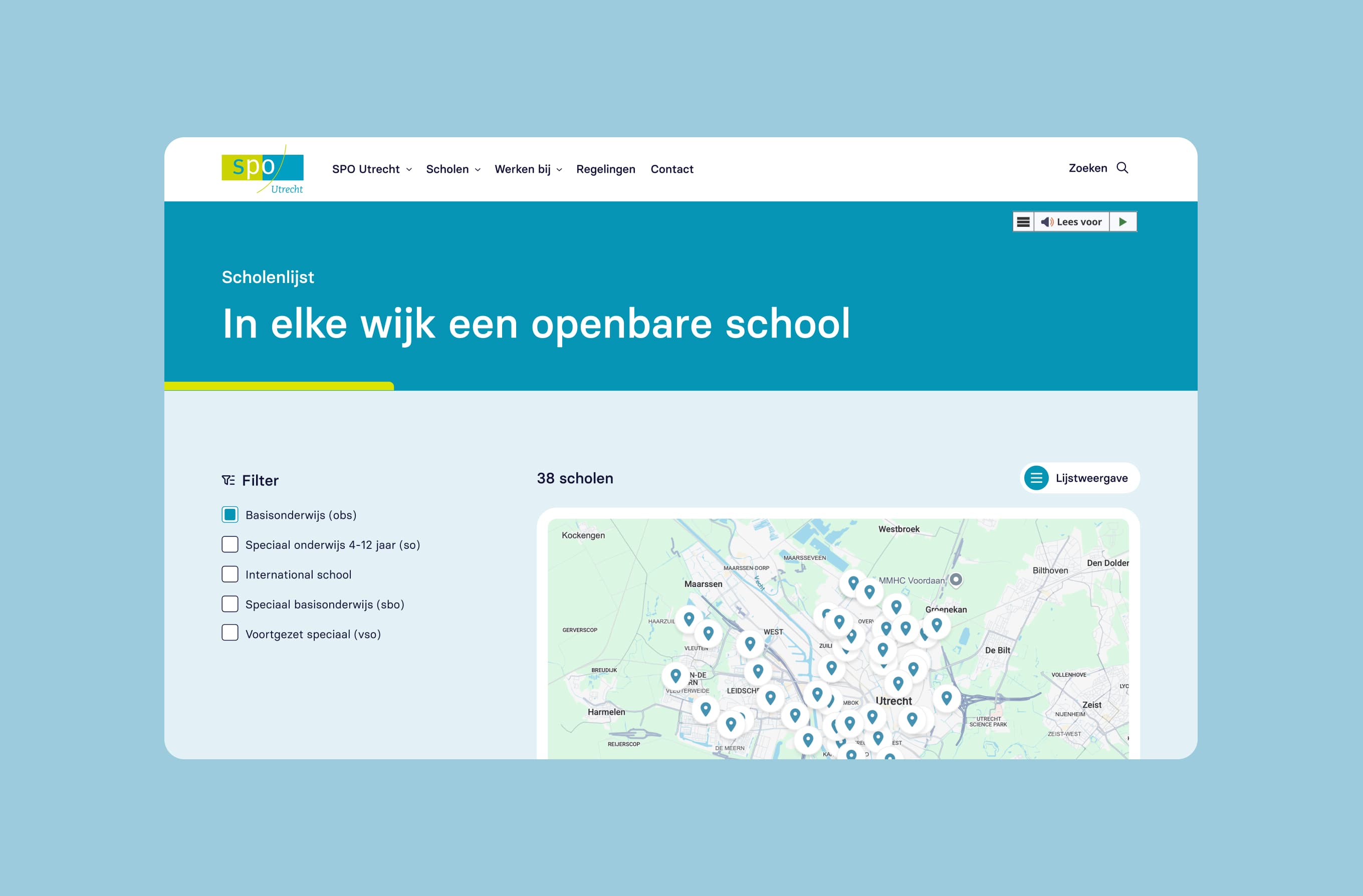Click the pin above DE MEERN label

[x=731, y=725]
